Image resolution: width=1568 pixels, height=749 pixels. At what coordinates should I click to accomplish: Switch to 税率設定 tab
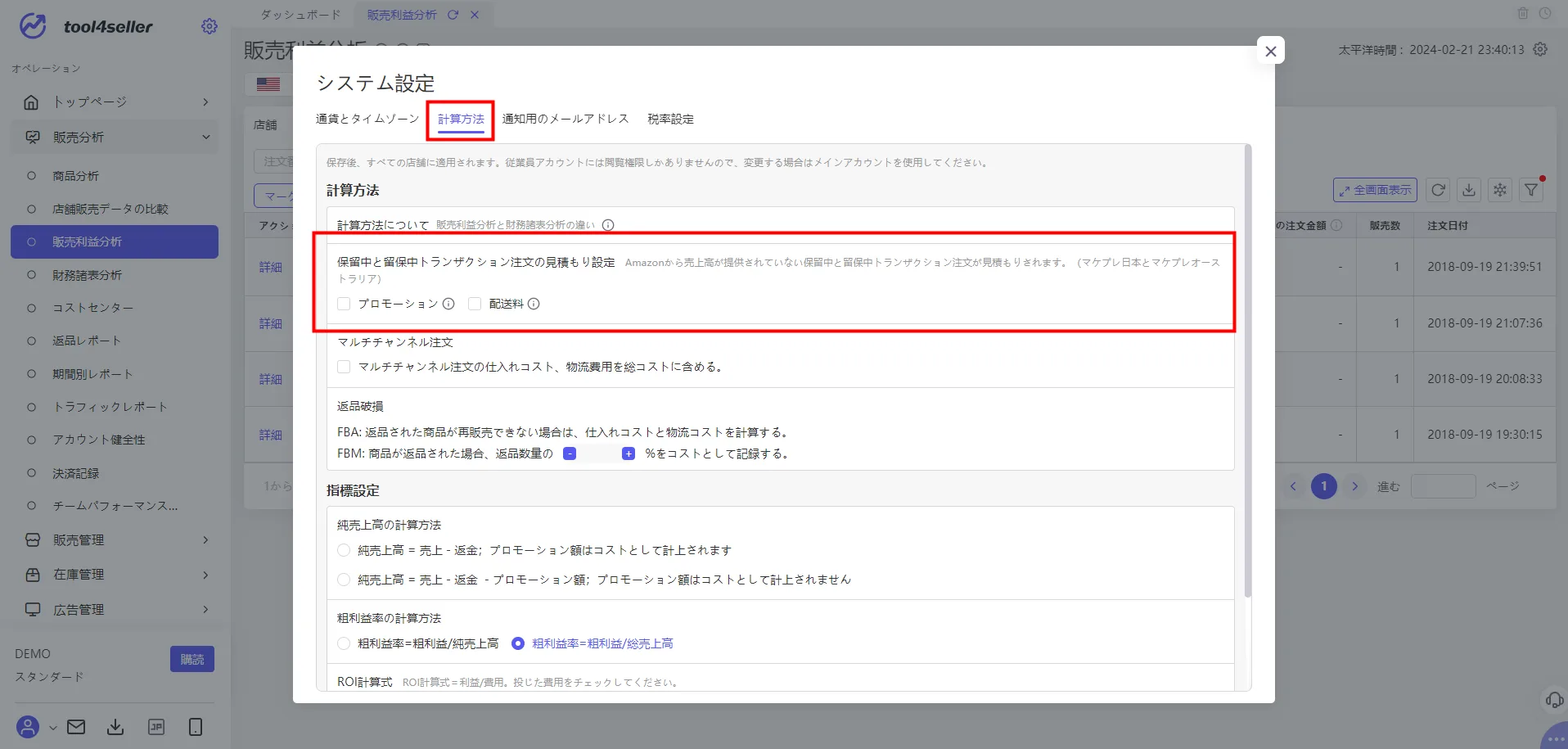coord(671,119)
